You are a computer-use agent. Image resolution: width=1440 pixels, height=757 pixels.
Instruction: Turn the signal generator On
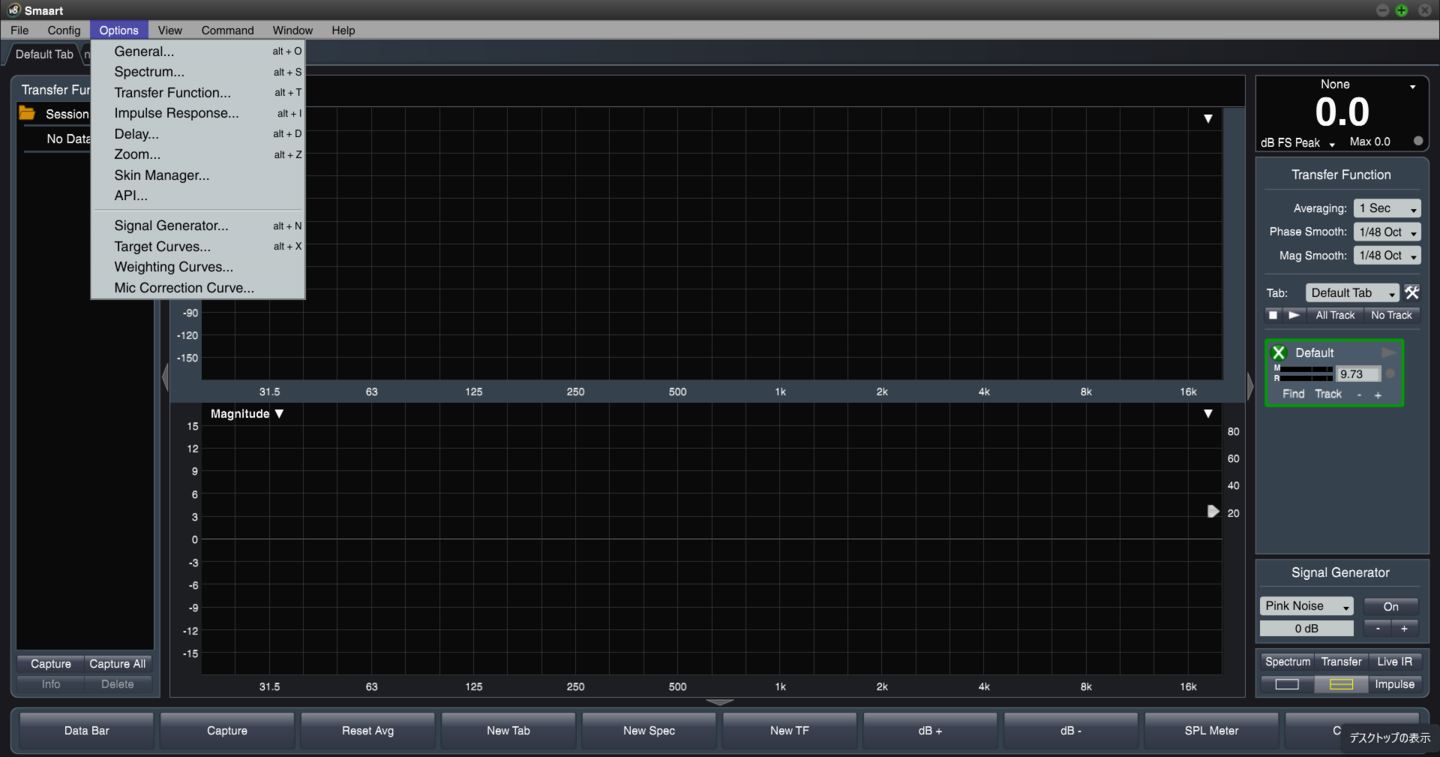(x=1390, y=606)
